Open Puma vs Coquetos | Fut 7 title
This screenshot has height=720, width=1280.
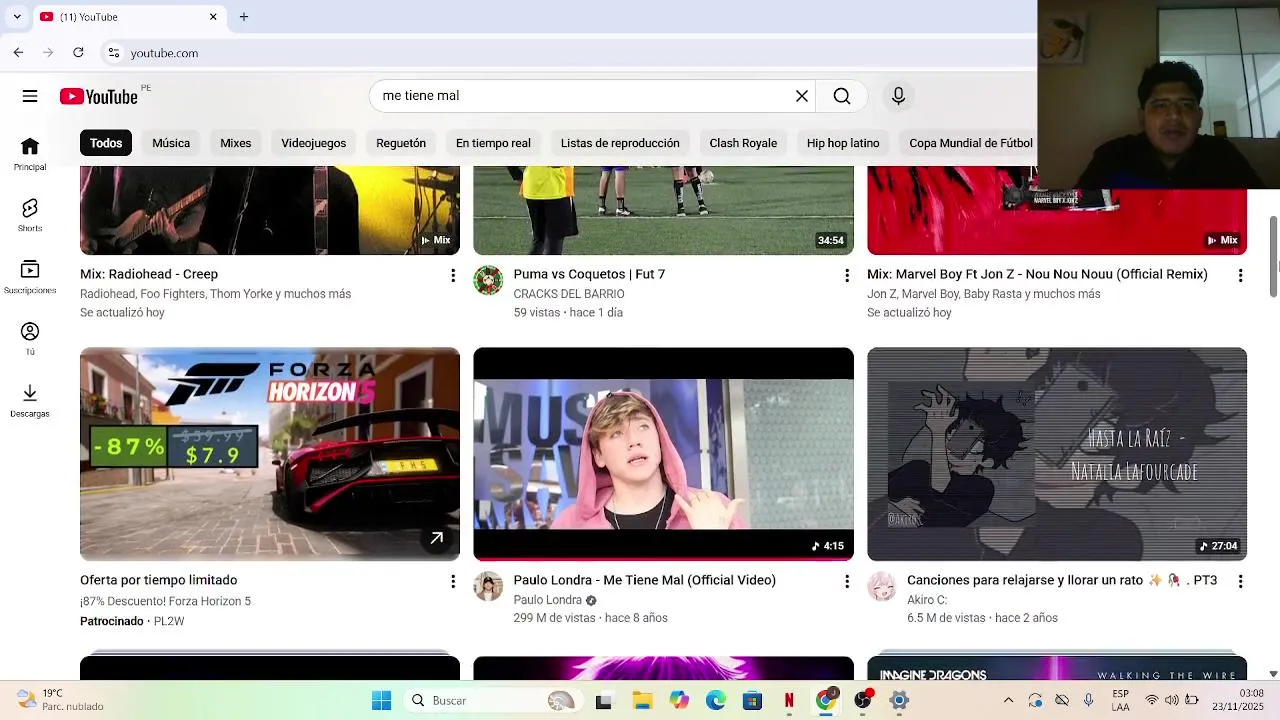point(589,274)
